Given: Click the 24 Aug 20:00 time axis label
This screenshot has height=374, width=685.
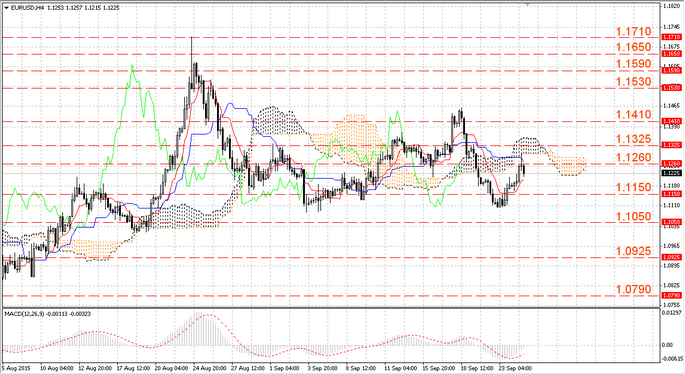Looking at the screenshot, I should [x=210, y=368].
